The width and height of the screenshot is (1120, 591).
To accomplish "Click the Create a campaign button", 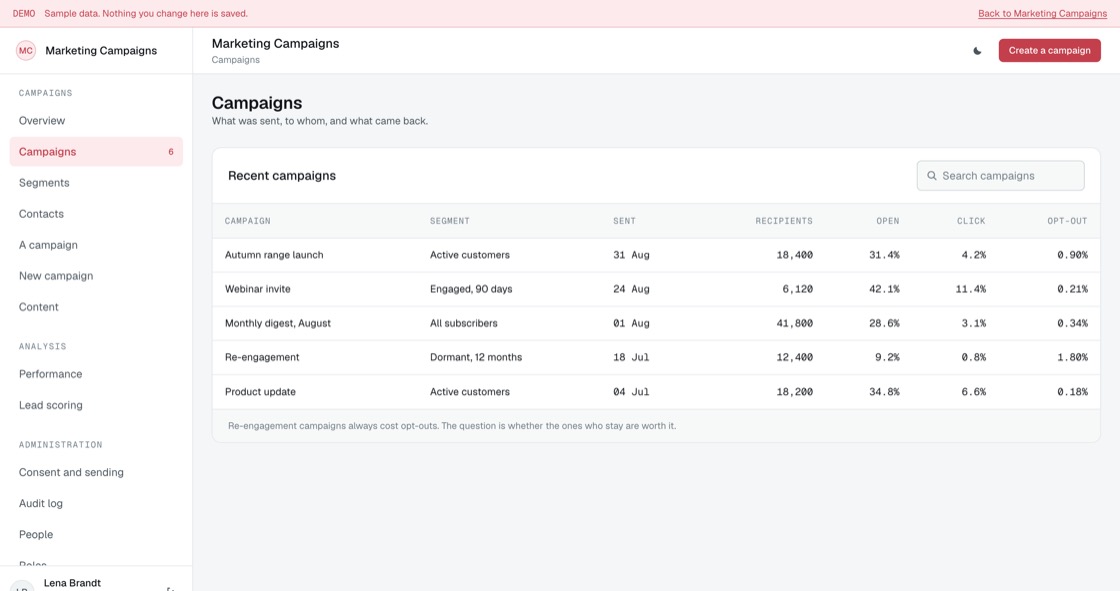I will coord(1049,51).
